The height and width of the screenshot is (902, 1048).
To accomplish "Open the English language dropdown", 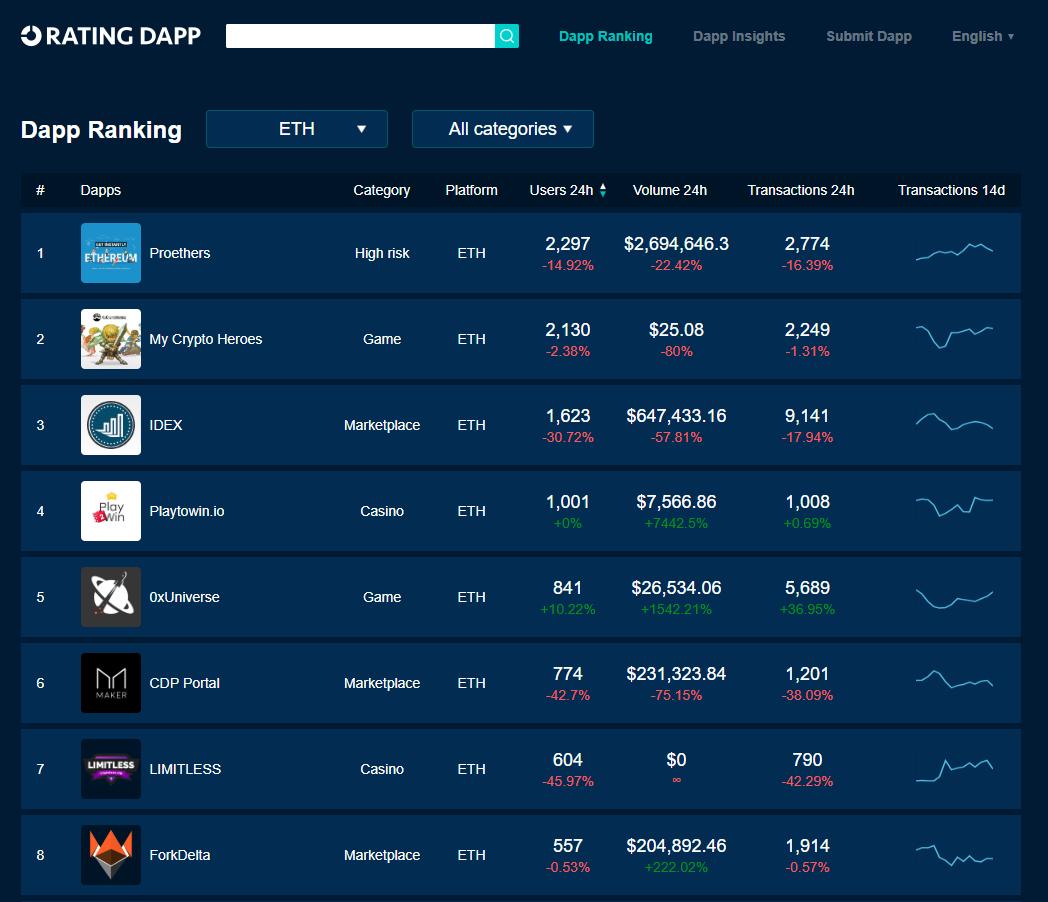I will [982, 36].
